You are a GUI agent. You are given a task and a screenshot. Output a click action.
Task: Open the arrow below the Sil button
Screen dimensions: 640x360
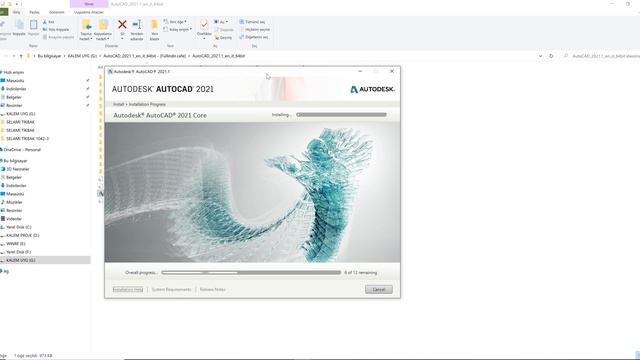click(x=122, y=39)
